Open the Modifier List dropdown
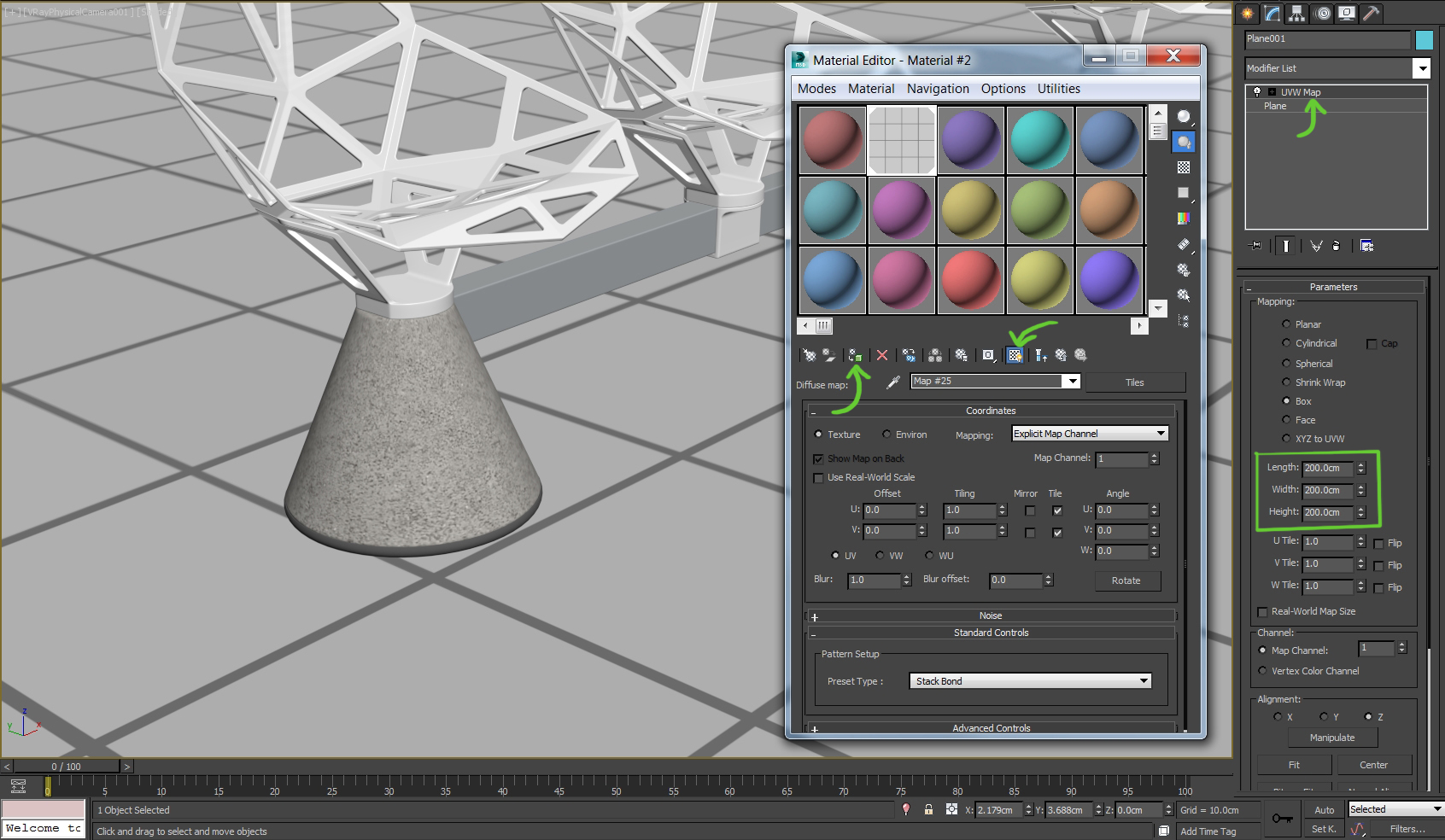The height and width of the screenshot is (840, 1445). (1423, 68)
